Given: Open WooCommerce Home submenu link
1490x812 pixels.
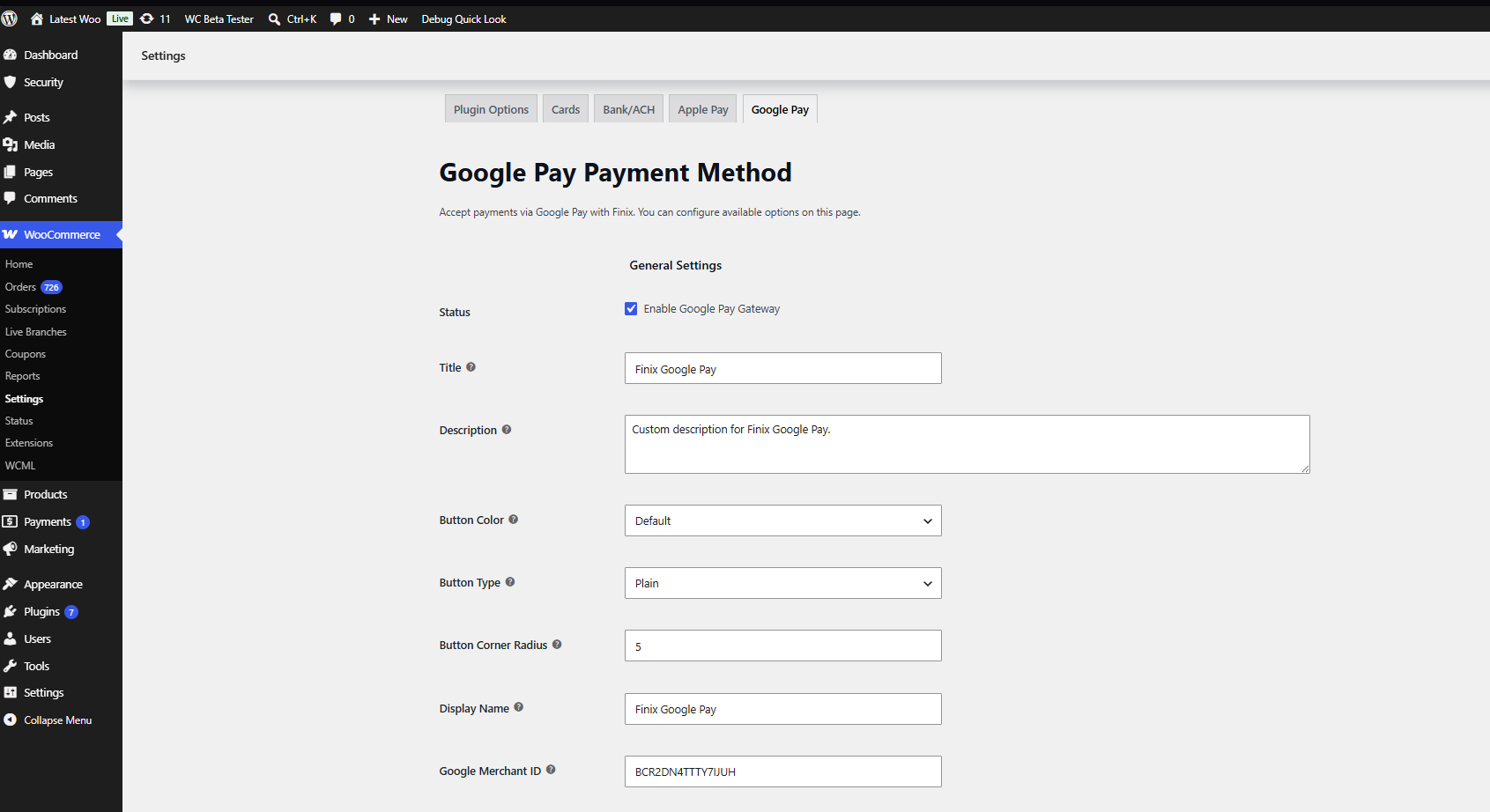Looking at the screenshot, I should 19,264.
